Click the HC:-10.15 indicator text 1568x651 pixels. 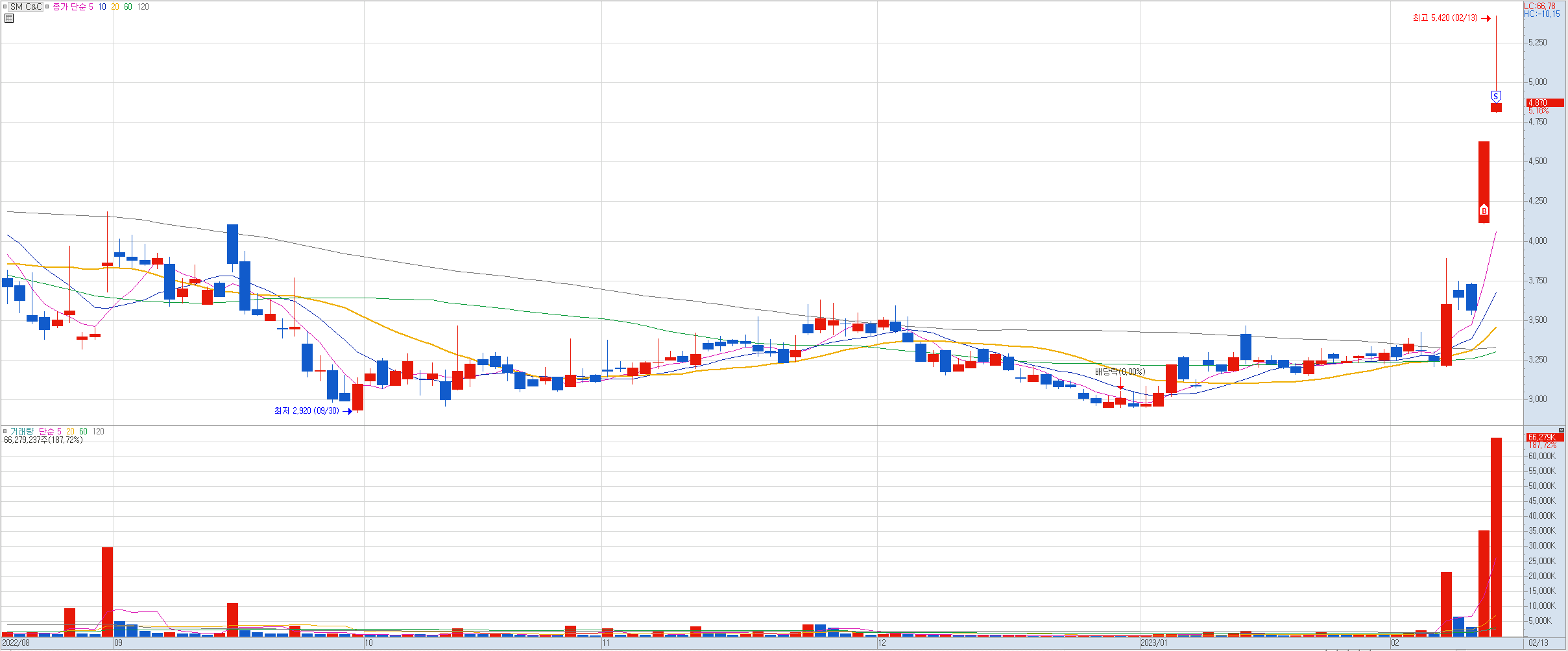point(1542,14)
